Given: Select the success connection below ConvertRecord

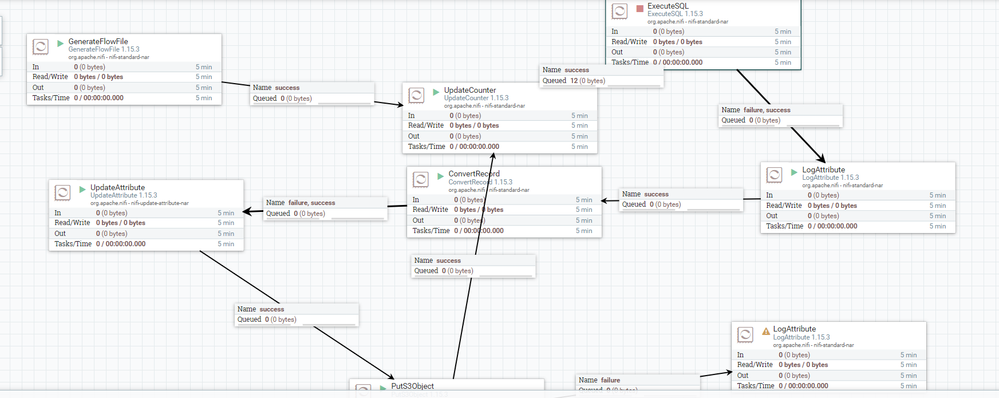Looking at the screenshot, I should [x=474, y=266].
